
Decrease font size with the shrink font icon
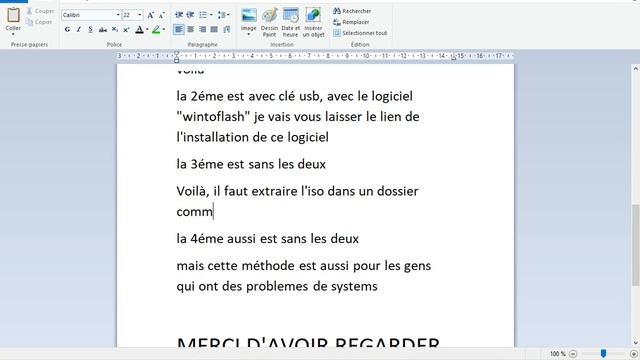pos(162,15)
